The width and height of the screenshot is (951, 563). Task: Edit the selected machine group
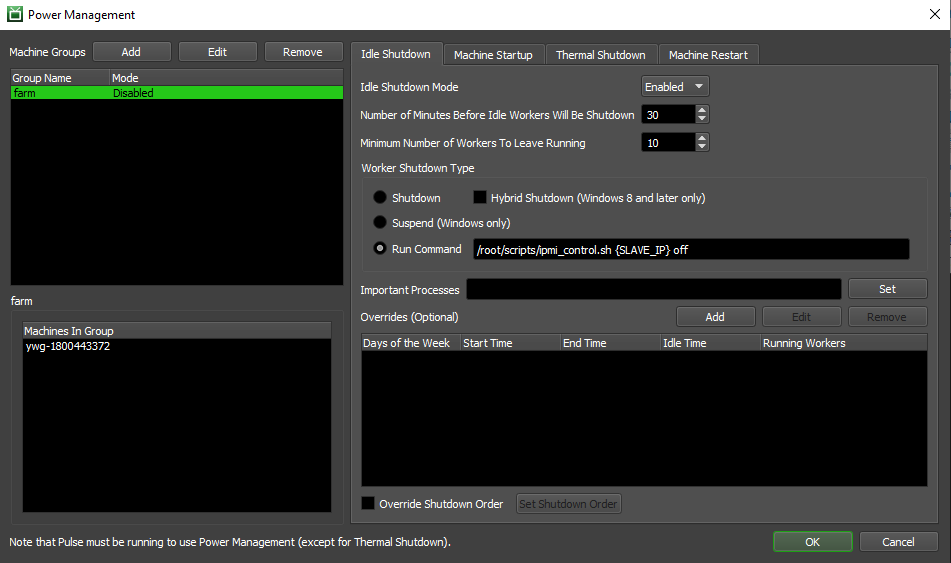(x=217, y=52)
